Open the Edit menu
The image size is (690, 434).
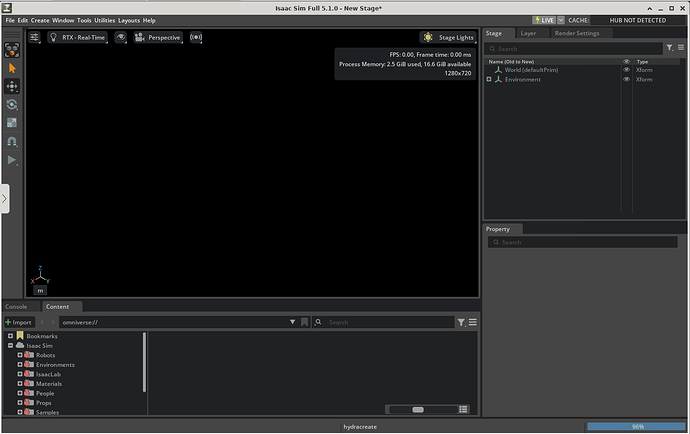point(23,20)
